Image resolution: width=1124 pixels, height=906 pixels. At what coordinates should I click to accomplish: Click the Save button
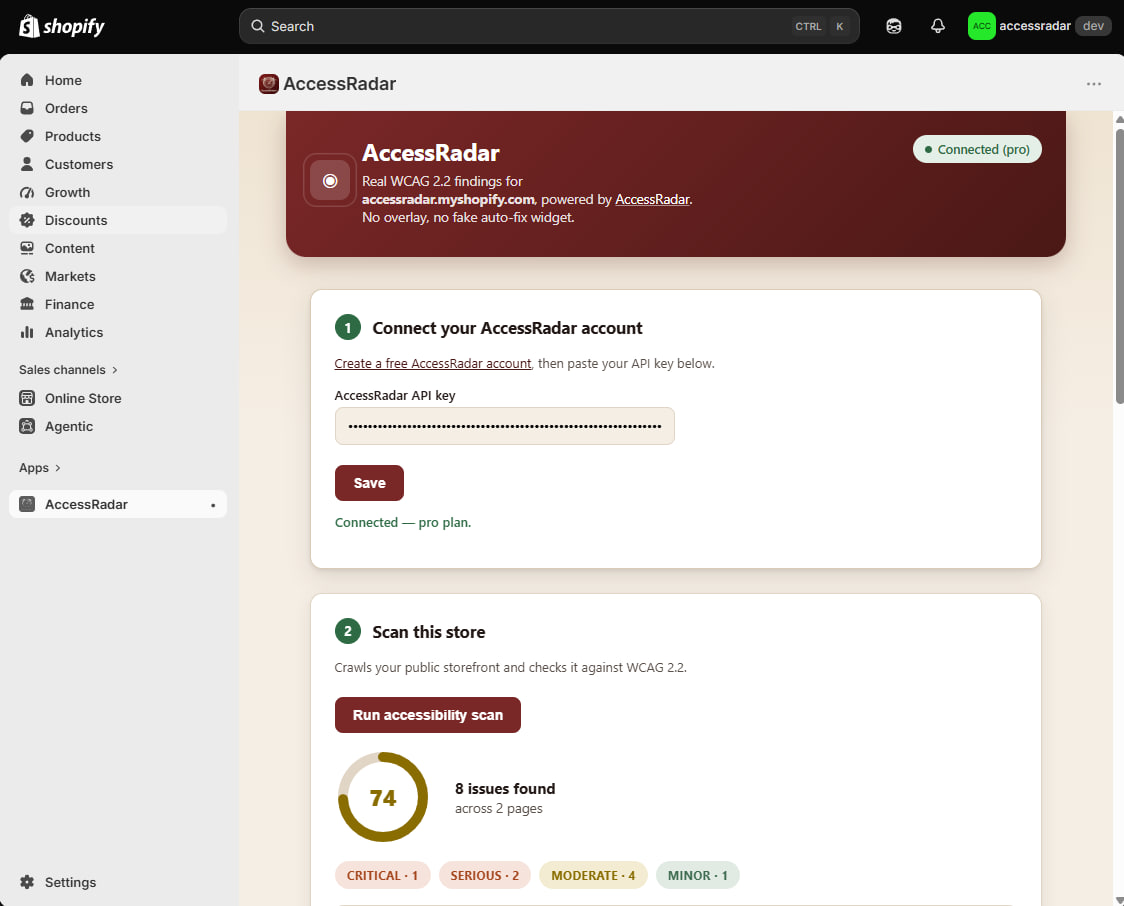[369, 483]
